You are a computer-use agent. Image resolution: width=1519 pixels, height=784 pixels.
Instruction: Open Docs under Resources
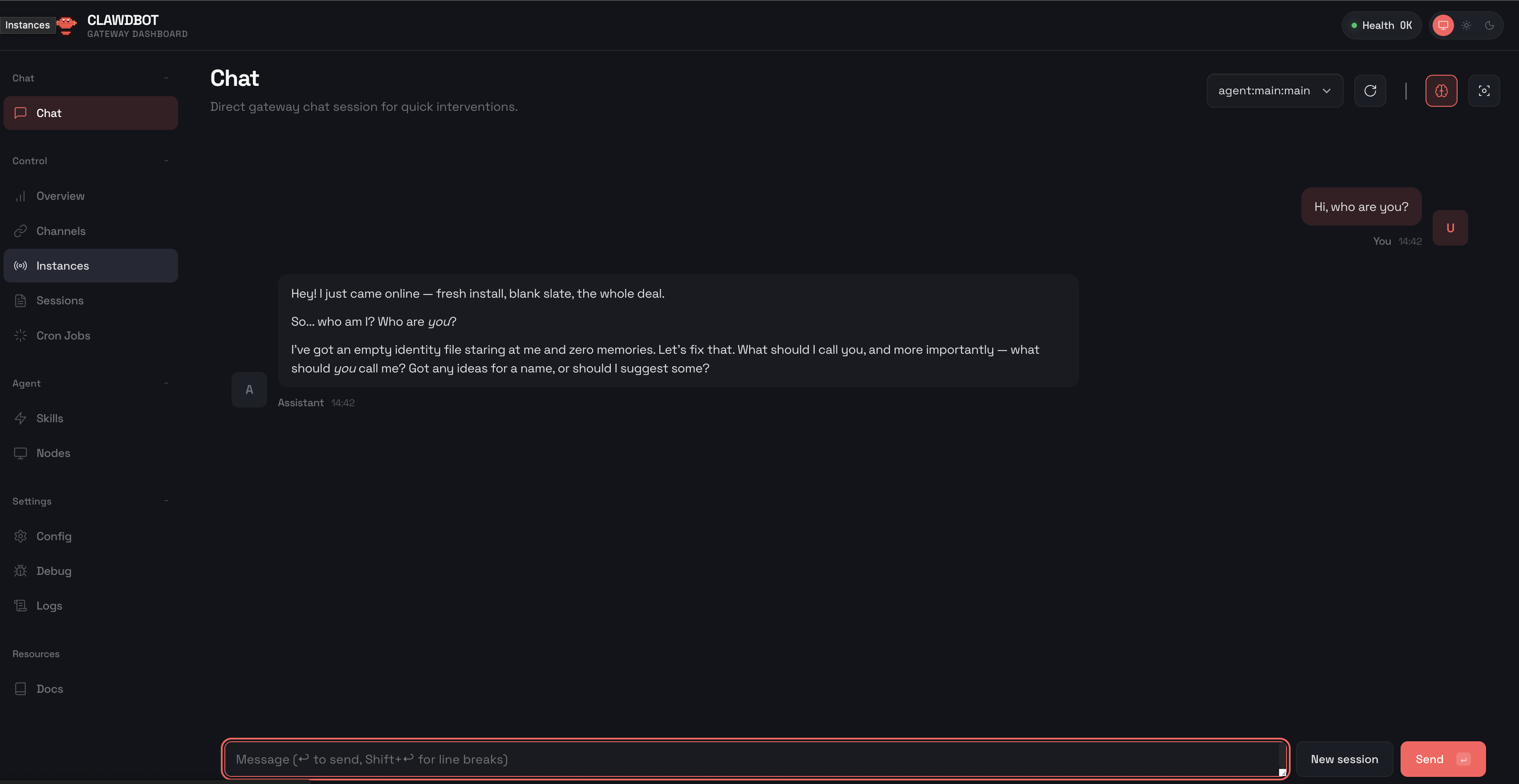[x=49, y=688]
